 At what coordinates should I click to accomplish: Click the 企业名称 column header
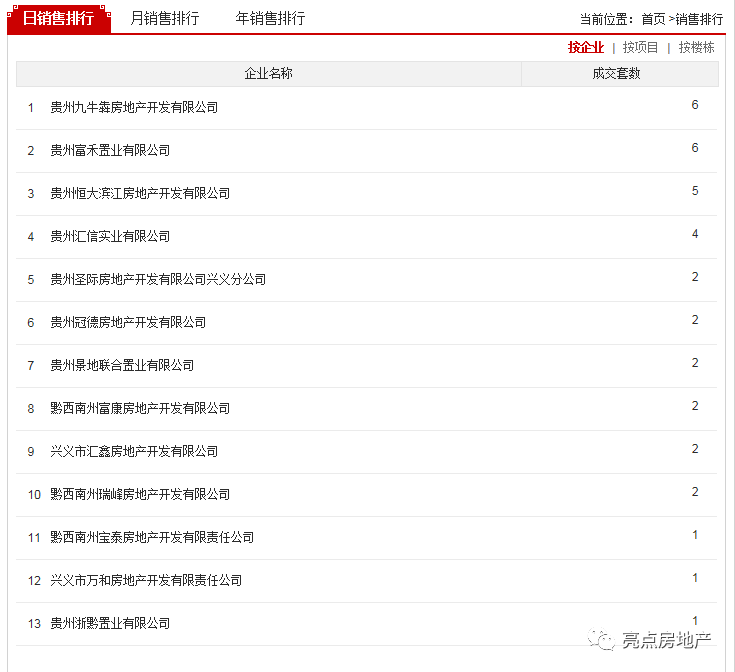pyautogui.click(x=269, y=74)
